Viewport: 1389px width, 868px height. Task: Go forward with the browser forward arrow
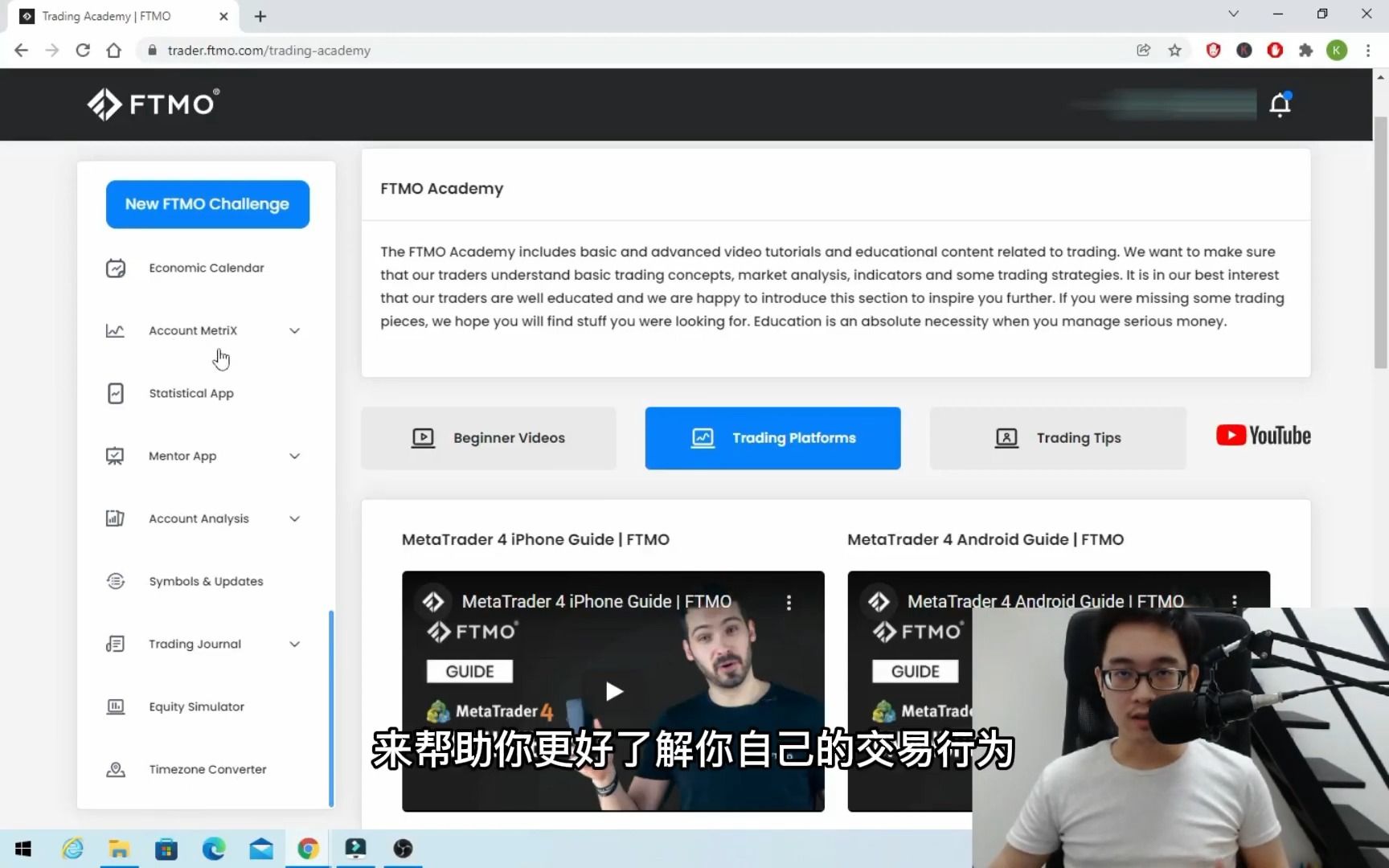(52, 51)
